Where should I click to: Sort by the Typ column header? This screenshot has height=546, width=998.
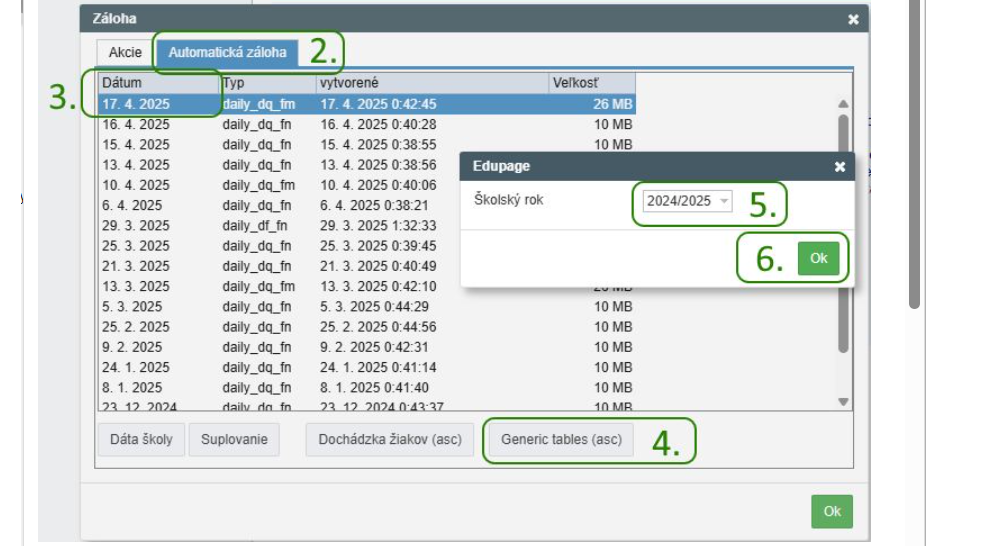(x=267, y=83)
